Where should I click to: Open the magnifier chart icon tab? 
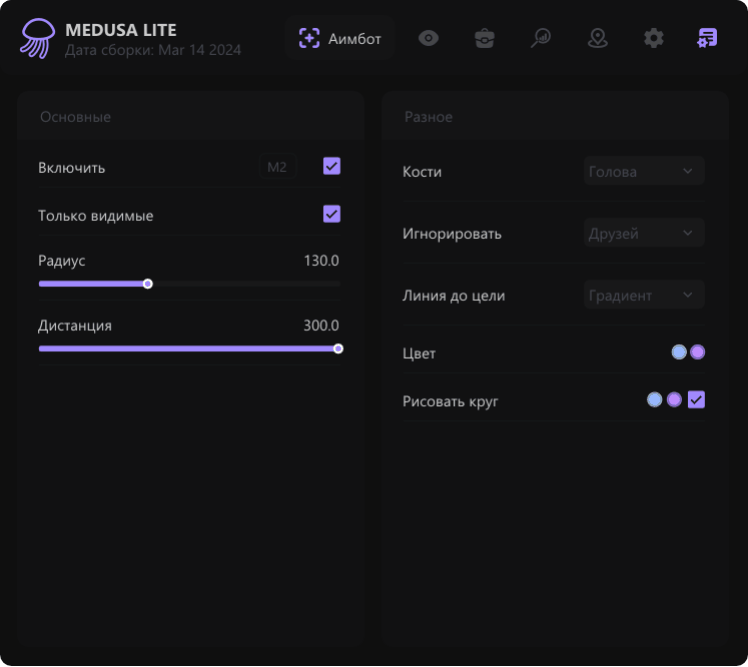point(541,39)
